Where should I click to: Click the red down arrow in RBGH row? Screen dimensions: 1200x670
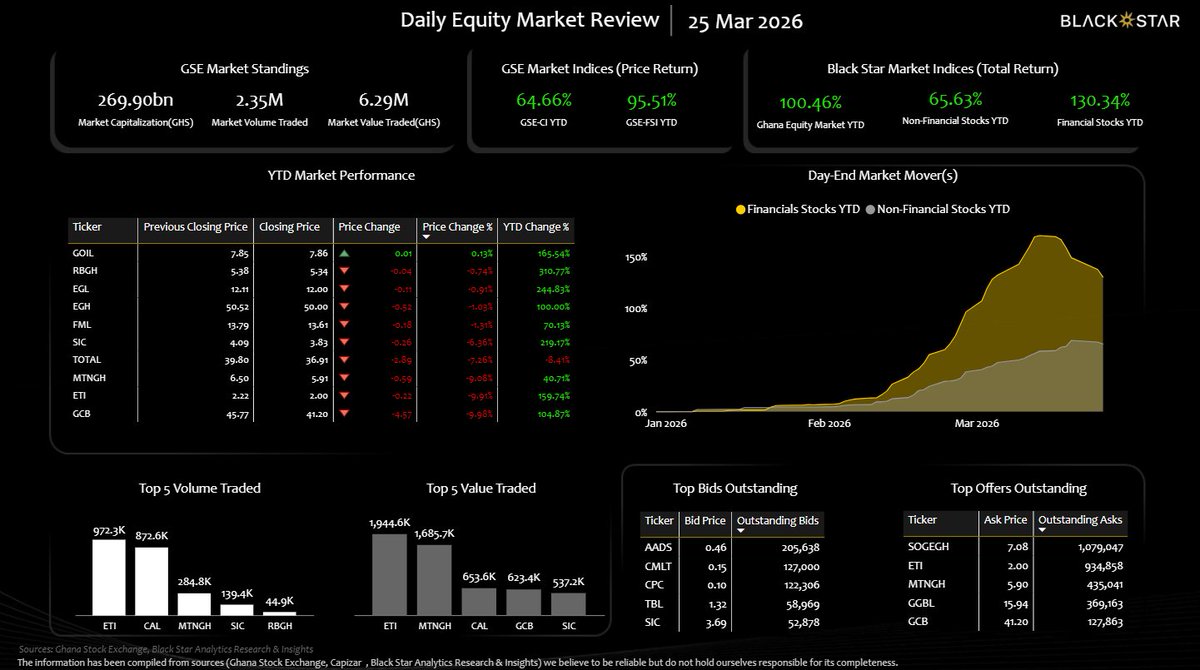click(x=345, y=270)
